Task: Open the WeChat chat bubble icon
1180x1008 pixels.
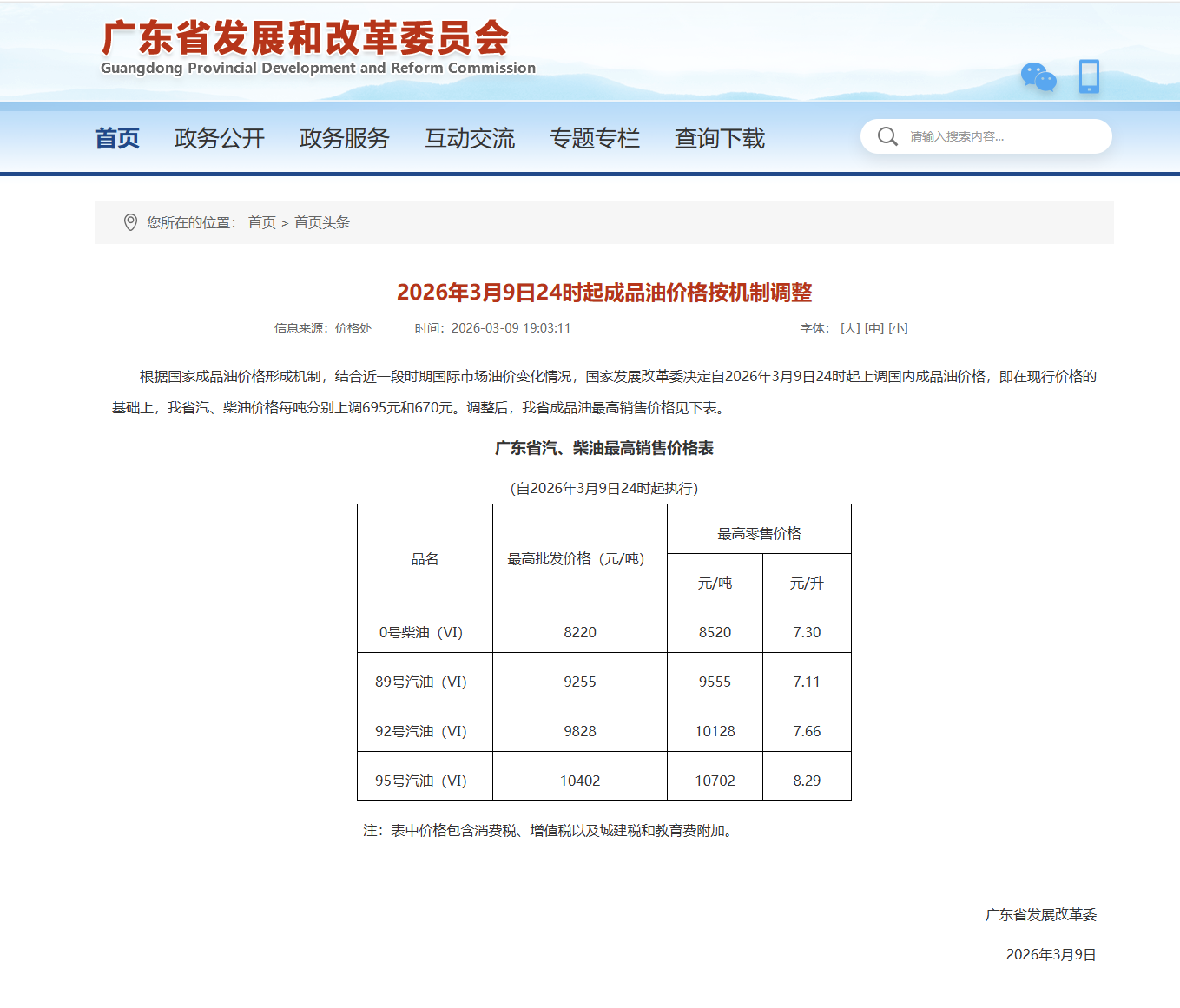Action: 1038,77
